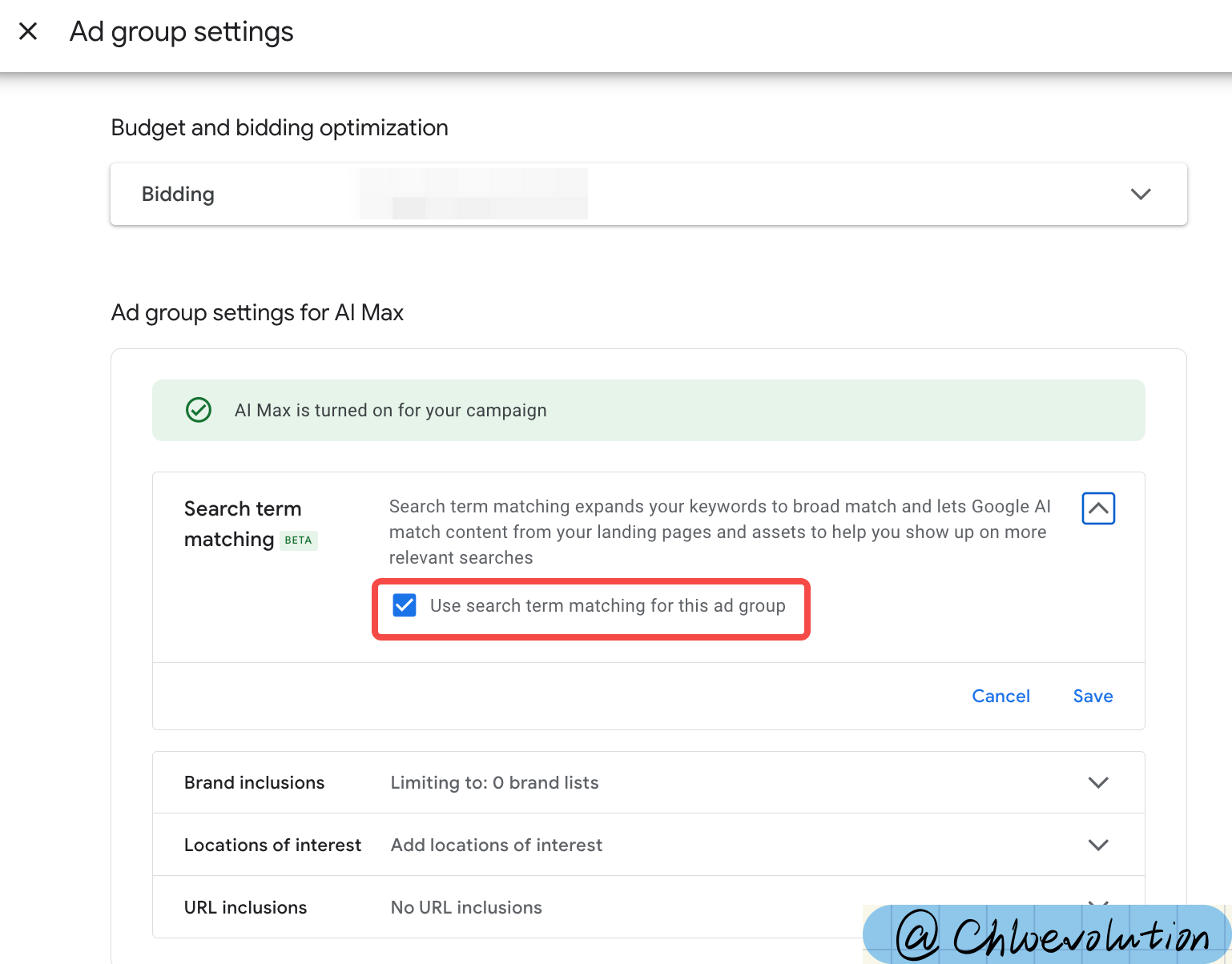Click the green checkmark status icon
The image size is (1232, 964).
click(199, 410)
